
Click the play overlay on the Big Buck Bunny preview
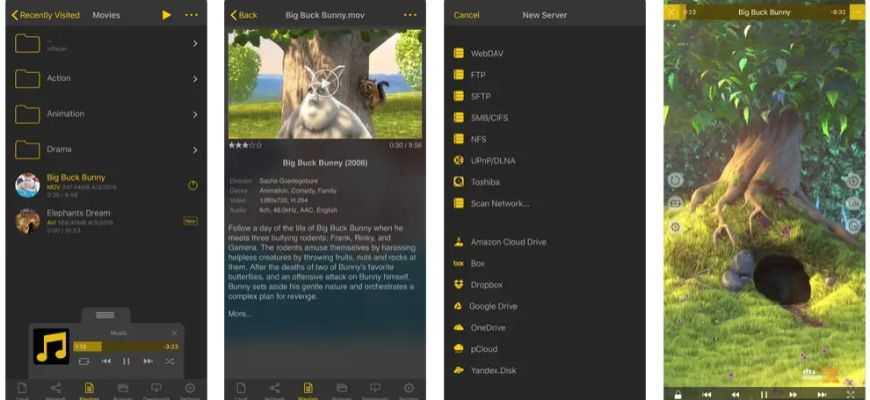[x=324, y=84]
